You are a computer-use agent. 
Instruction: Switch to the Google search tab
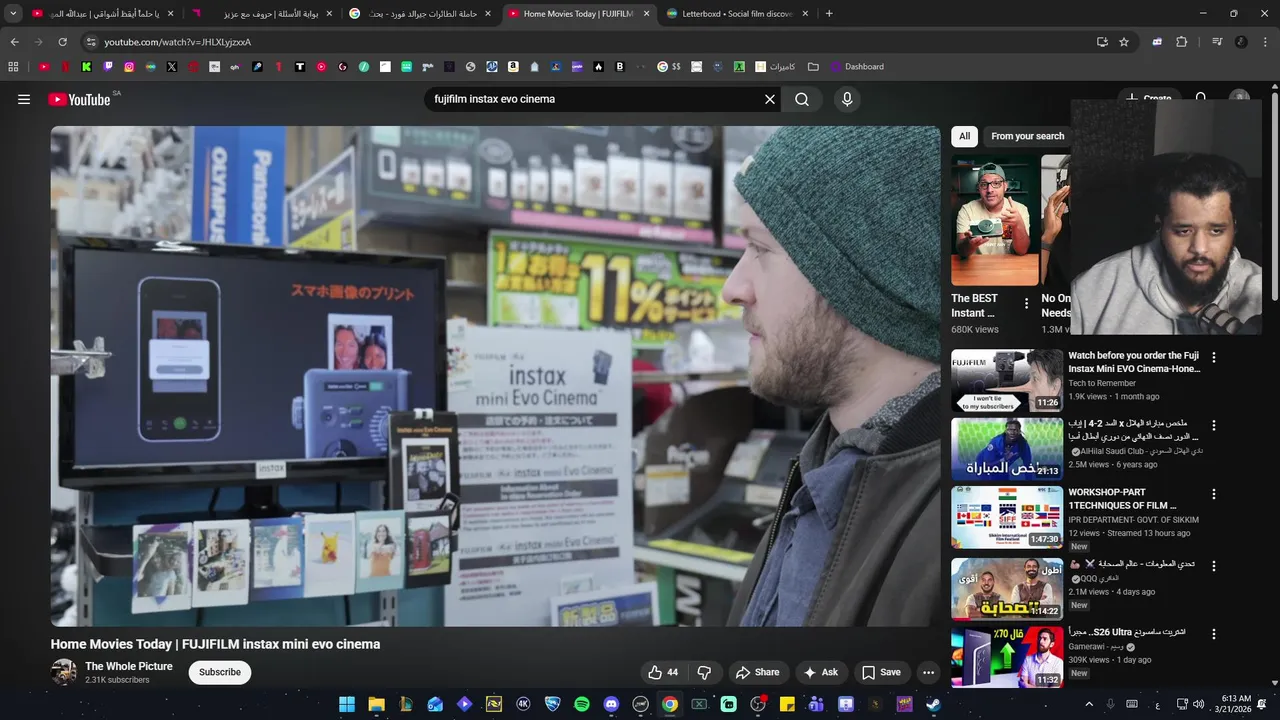[x=420, y=14]
